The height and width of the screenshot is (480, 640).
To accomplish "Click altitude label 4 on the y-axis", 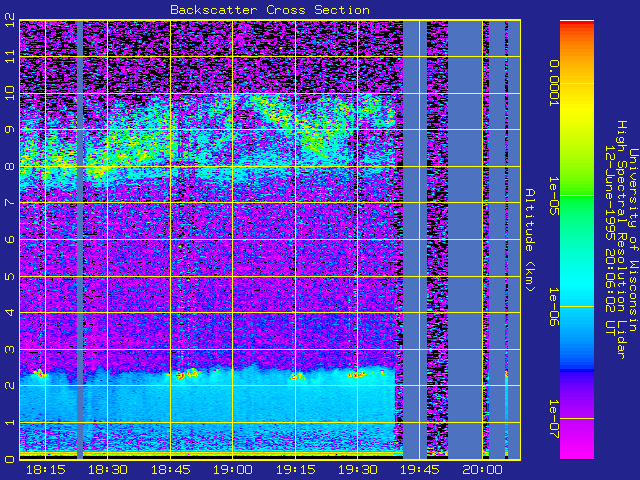I will click(x=10, y=312).
